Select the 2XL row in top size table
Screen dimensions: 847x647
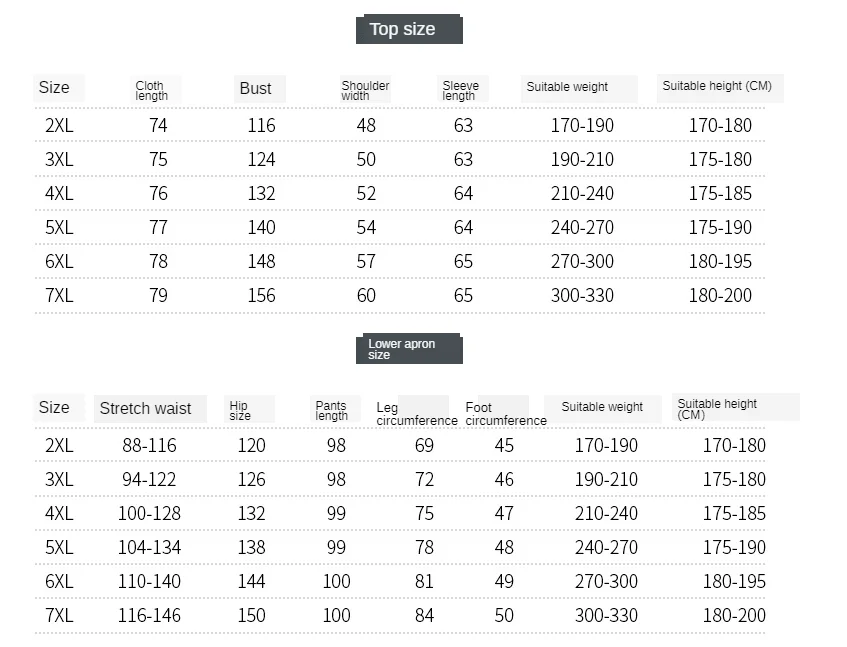pyautogui.click(x=400, y=125)
